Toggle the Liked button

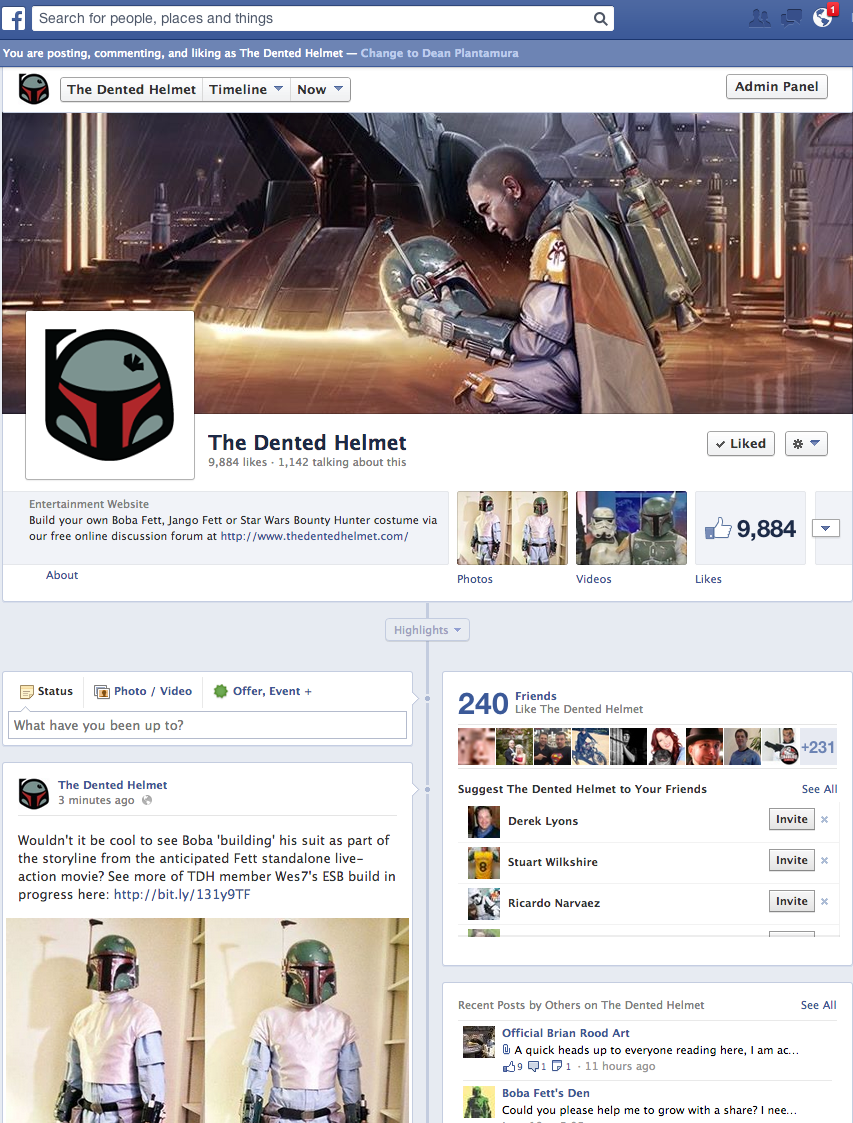(741, 443)
